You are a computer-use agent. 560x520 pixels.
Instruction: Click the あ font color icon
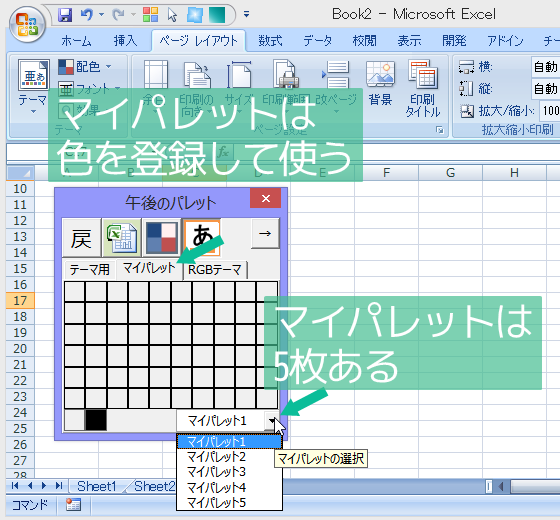(x=202, y=238)
